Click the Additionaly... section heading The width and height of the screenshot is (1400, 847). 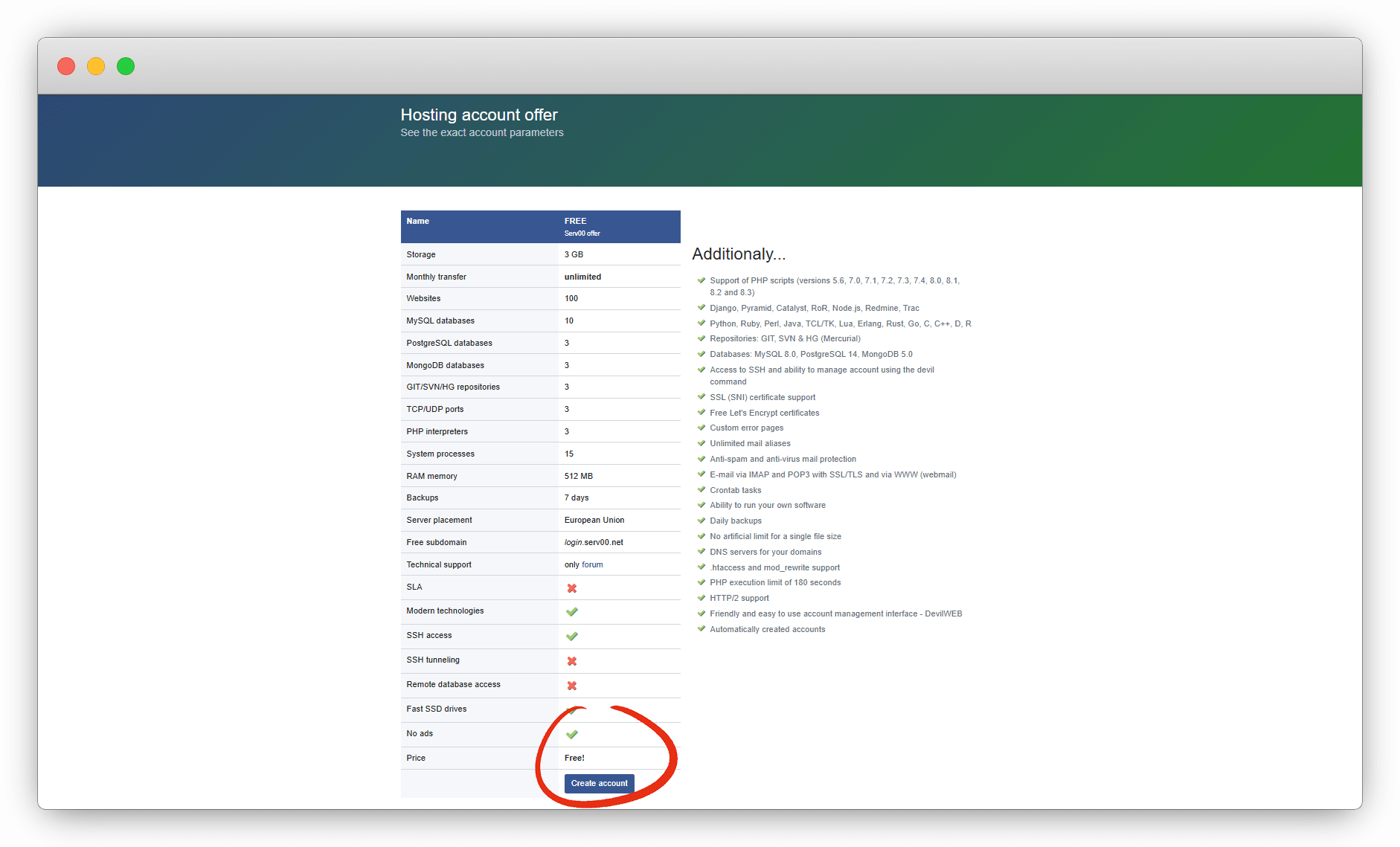pyautogui.click(x=738, y=254)
